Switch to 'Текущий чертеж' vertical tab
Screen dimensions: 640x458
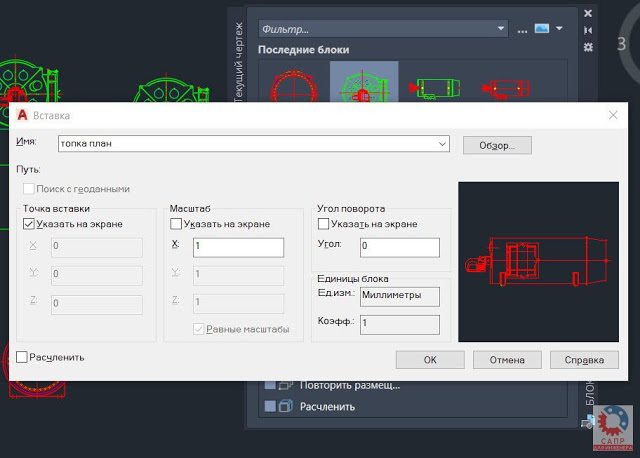point(238,60)
